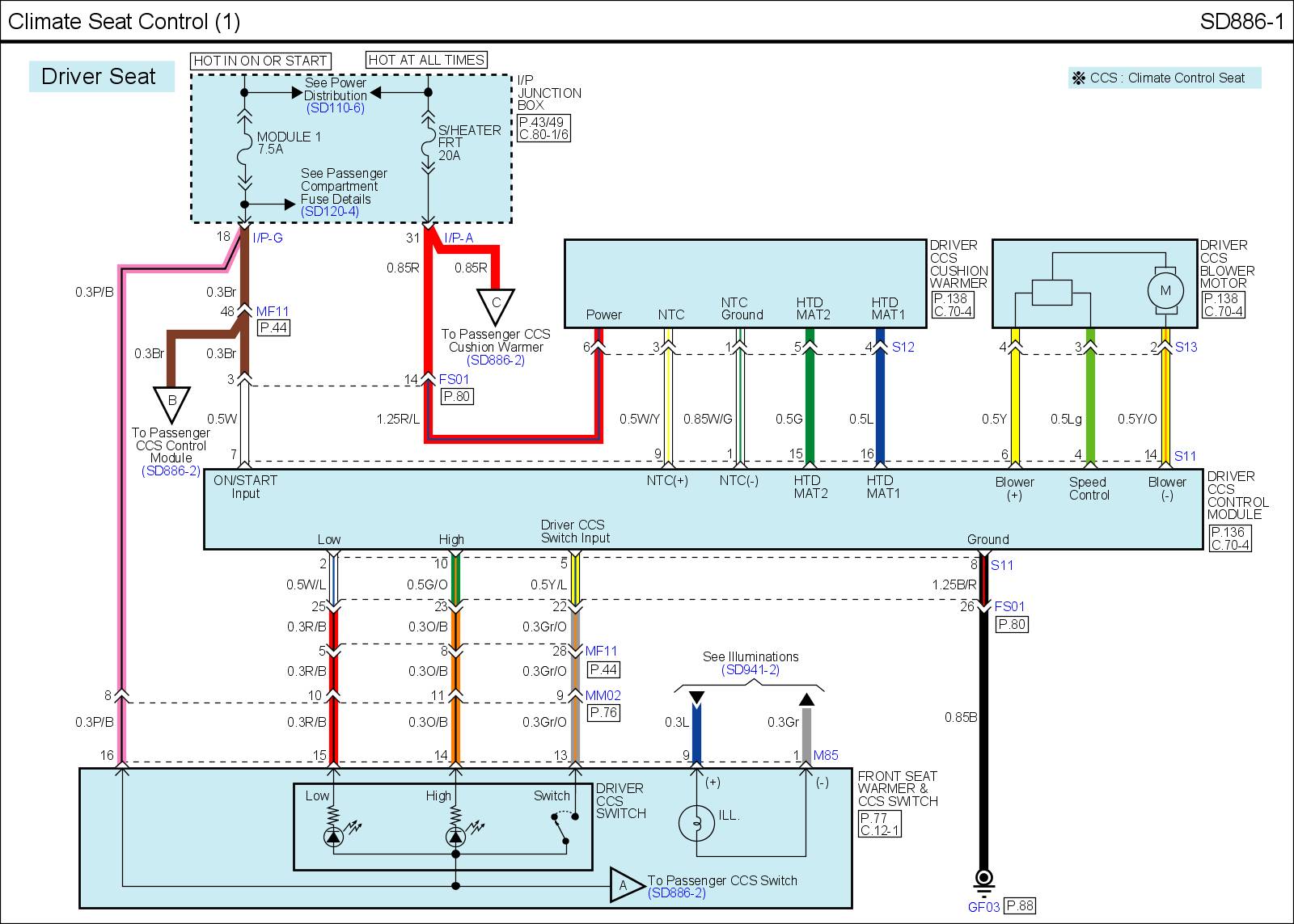Click the HOT AT ALL TIMES label
The height and width of the screenshot is (924, 1294).
pyautogui.click(x=426, y=60)
